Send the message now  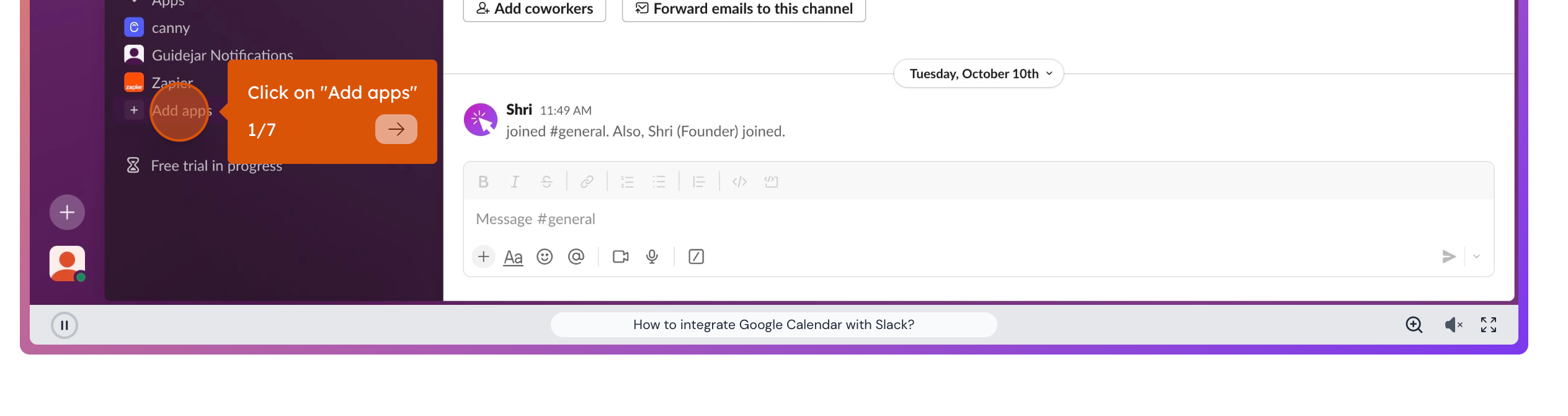click(1449, 256)
